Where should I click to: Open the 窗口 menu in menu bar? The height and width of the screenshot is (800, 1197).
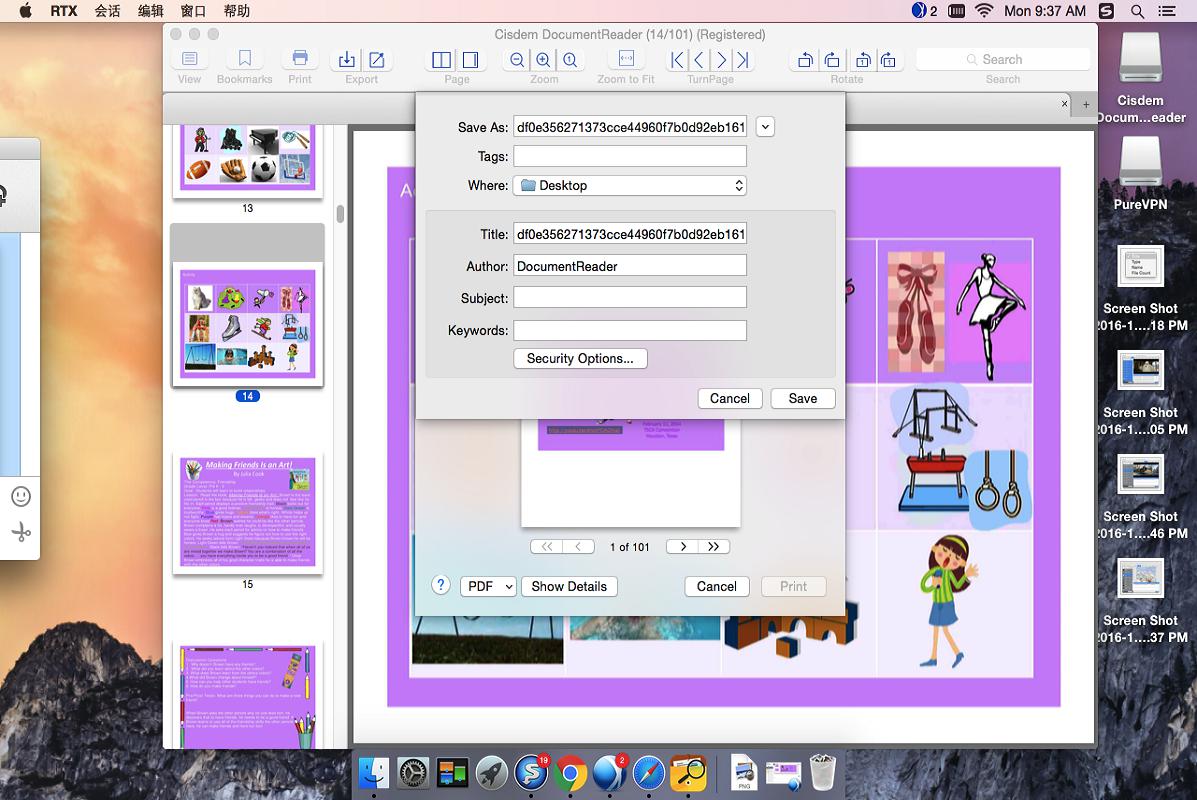click(x=193, y=11)
